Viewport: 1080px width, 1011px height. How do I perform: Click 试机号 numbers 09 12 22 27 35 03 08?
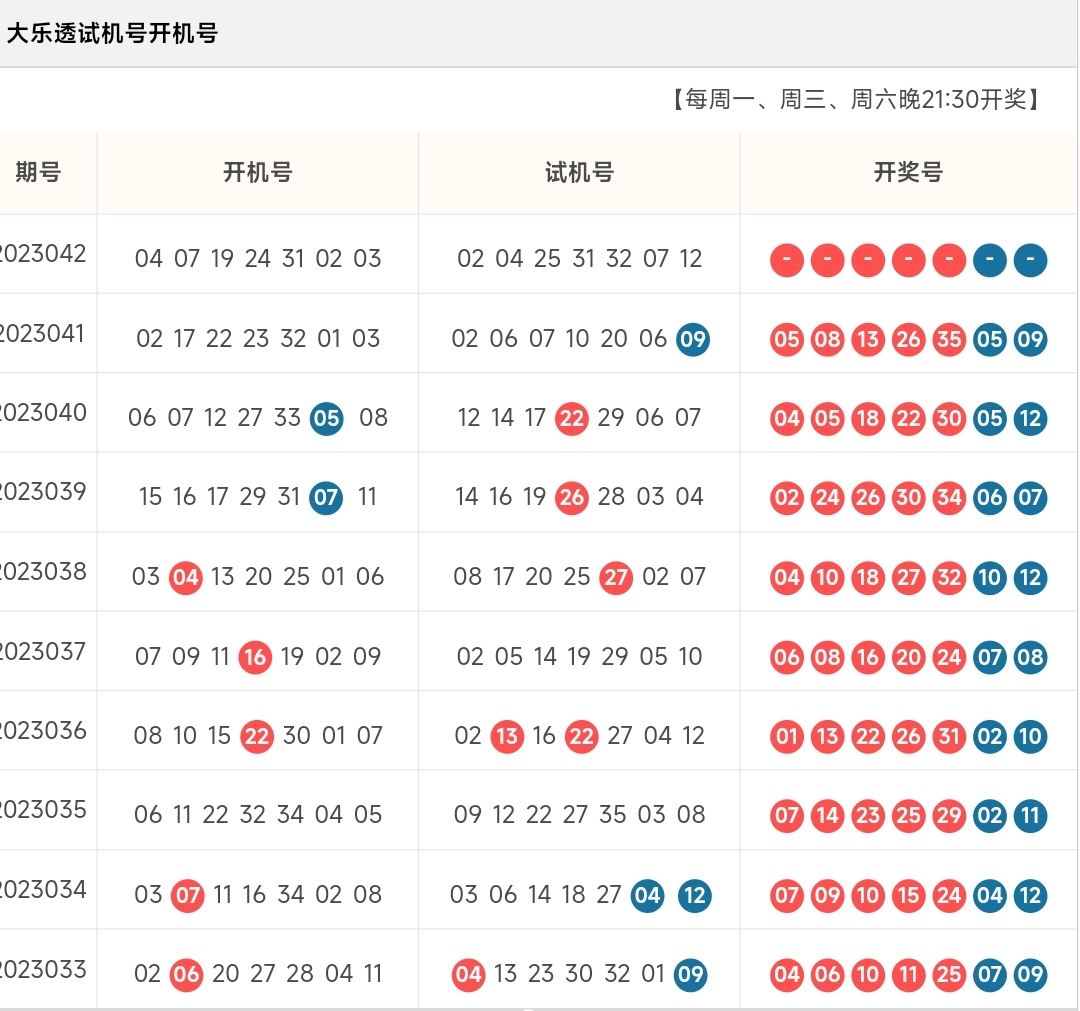pos(579,815)
